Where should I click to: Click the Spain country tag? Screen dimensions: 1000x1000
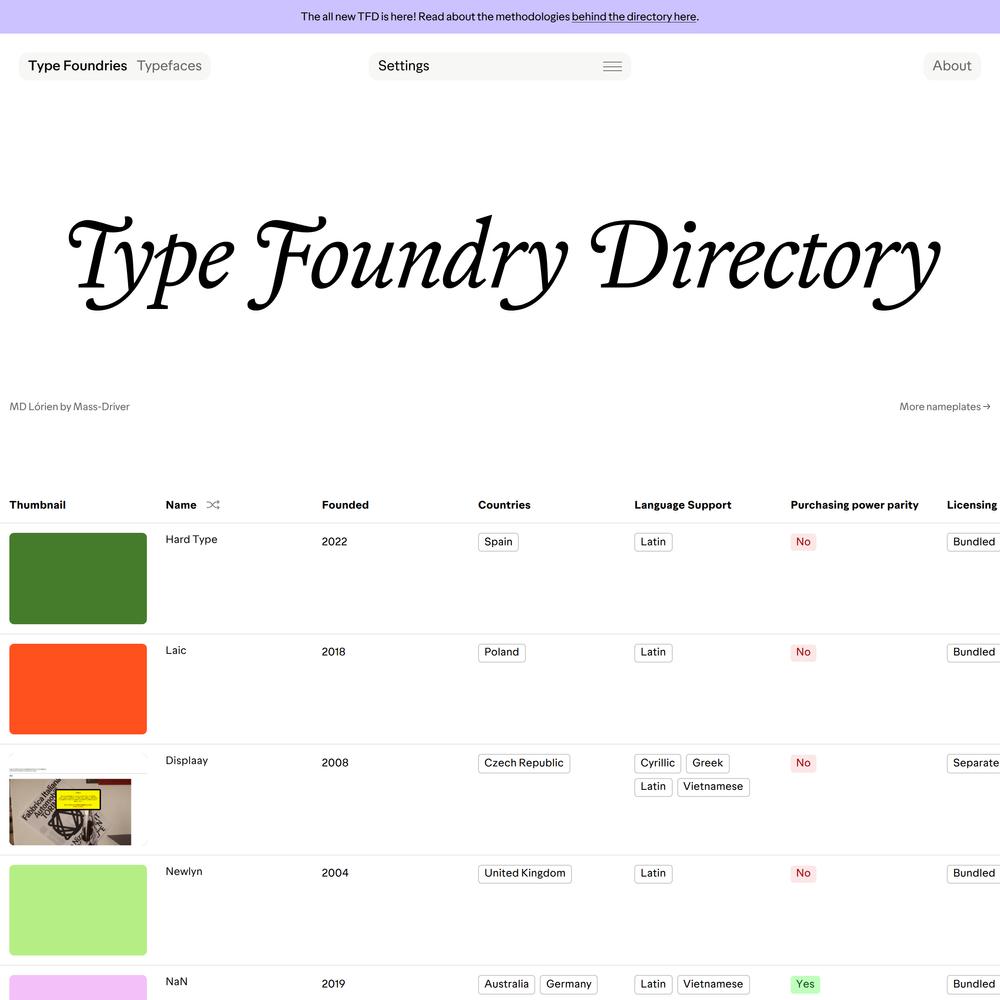(498, 542)
